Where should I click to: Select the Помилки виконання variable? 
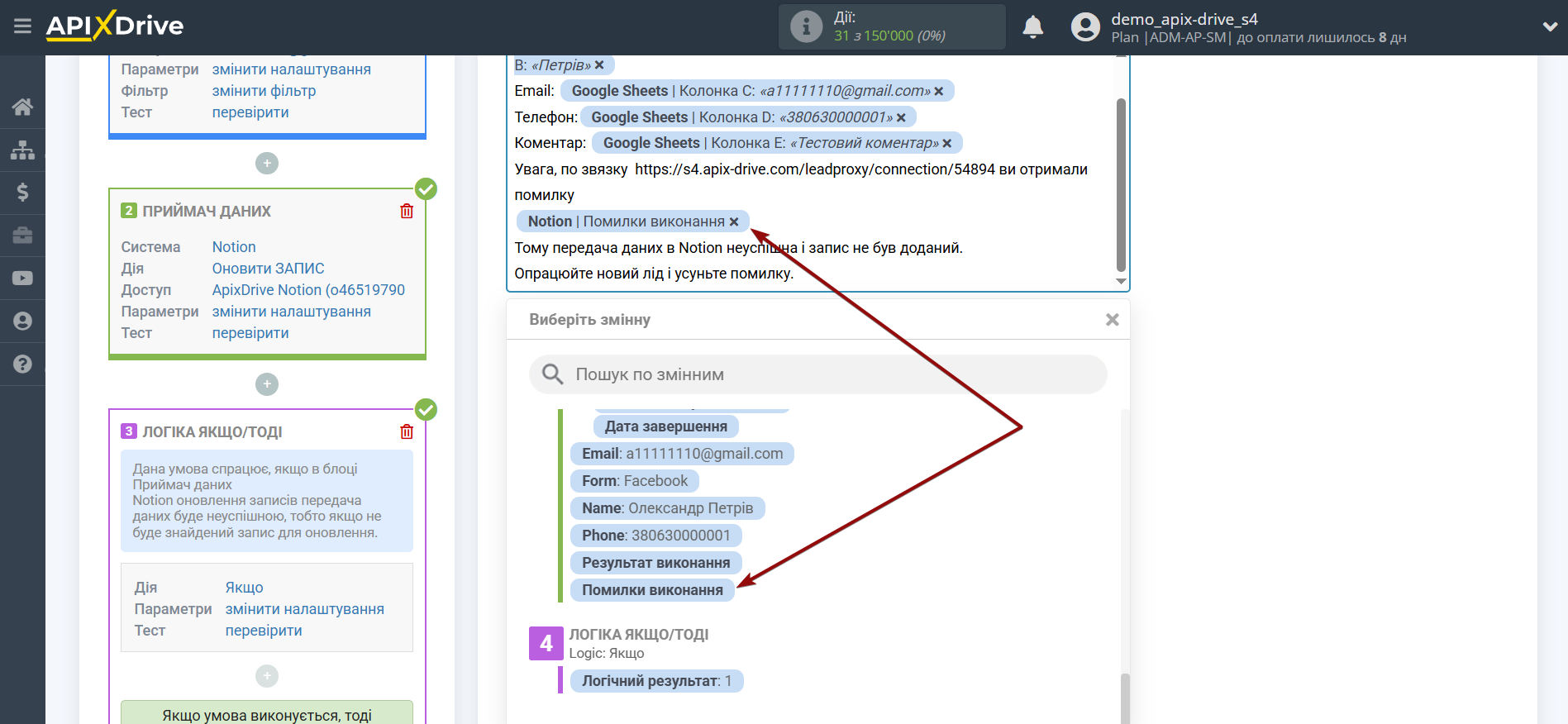652,590
